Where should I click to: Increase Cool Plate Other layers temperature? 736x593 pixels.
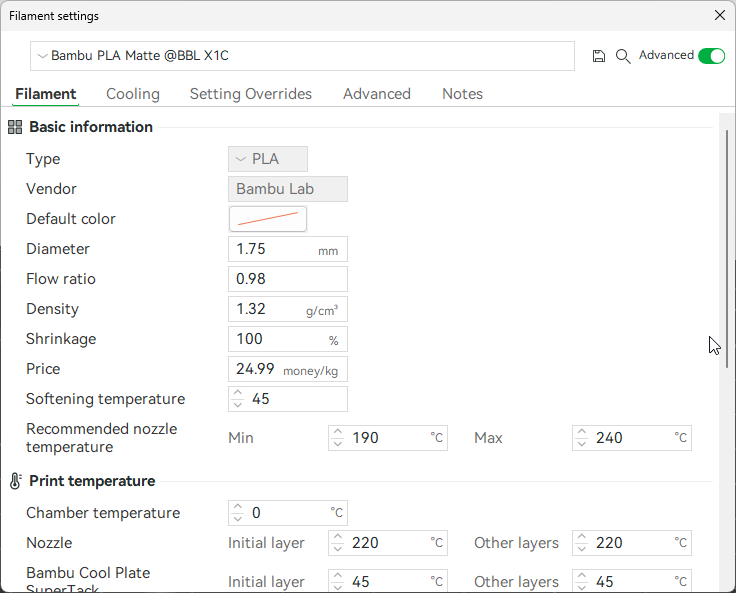coord(582,577)
